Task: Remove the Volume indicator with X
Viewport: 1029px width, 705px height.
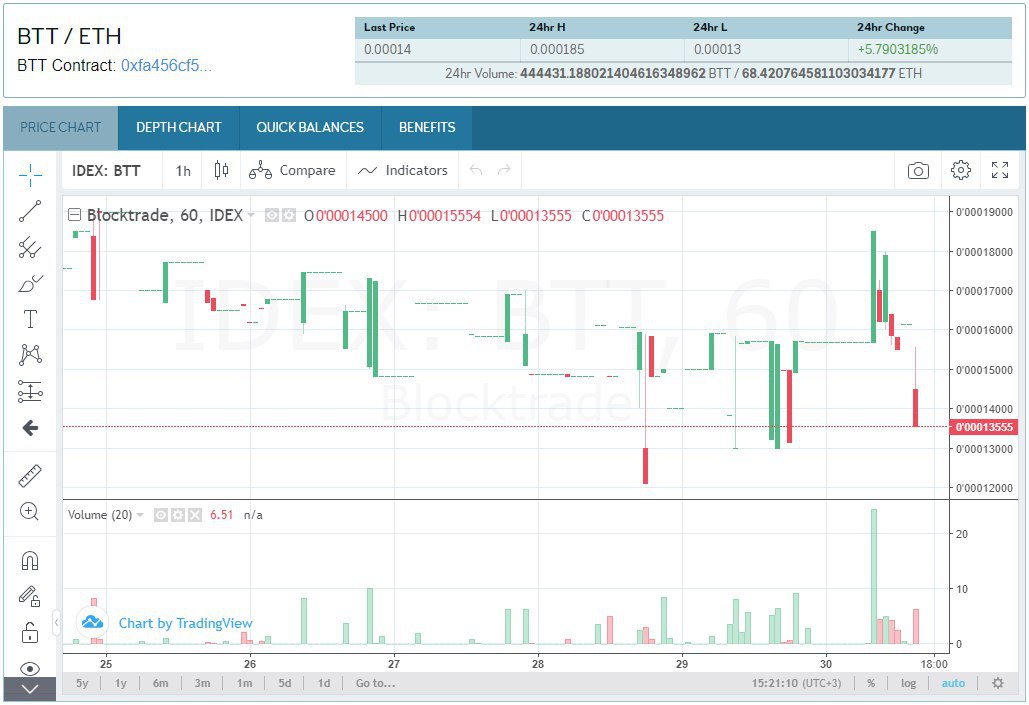Action: (195, 515)
